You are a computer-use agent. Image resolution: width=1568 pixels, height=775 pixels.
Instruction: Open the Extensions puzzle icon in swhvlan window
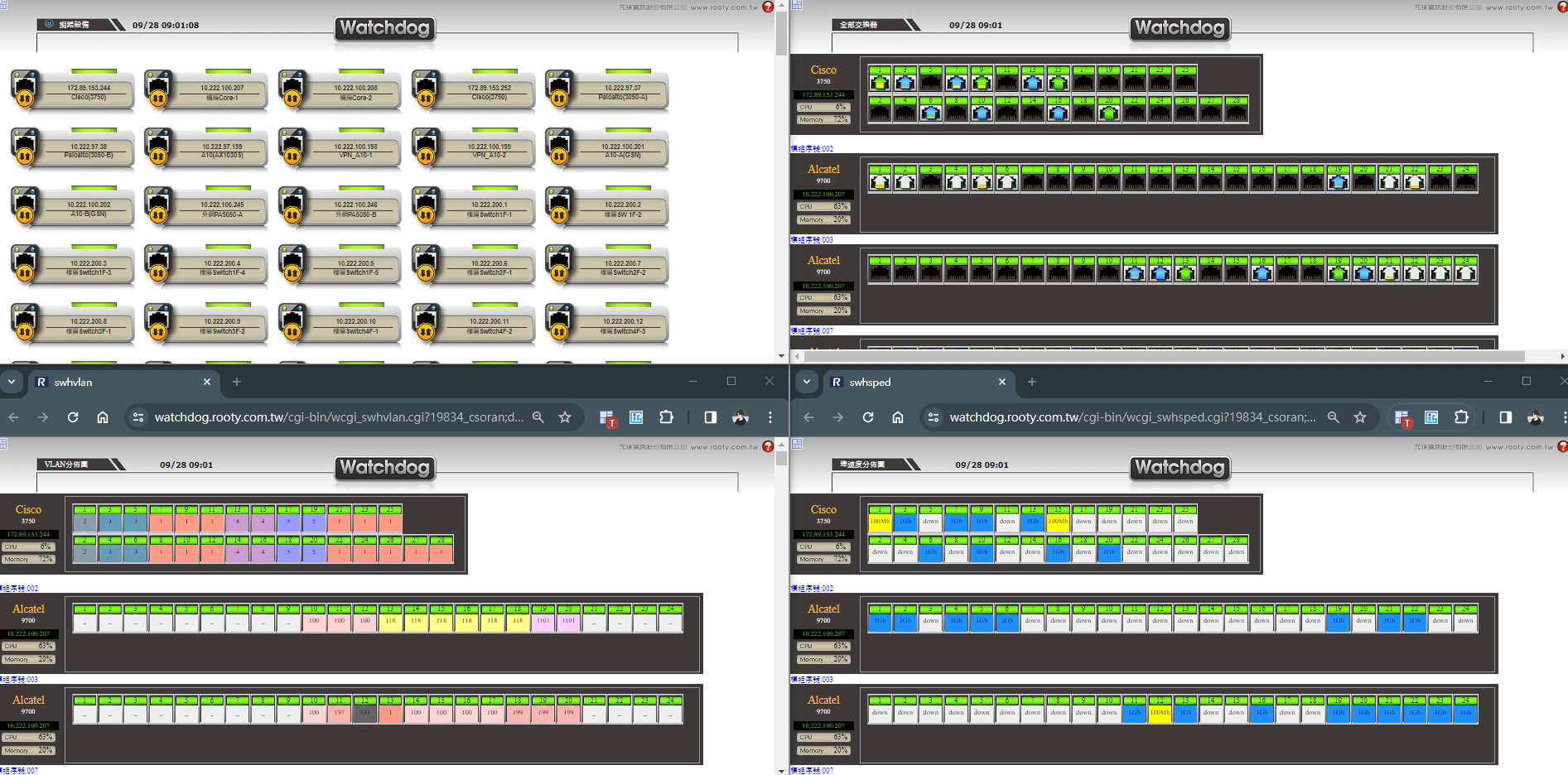(x=666, y=417)
